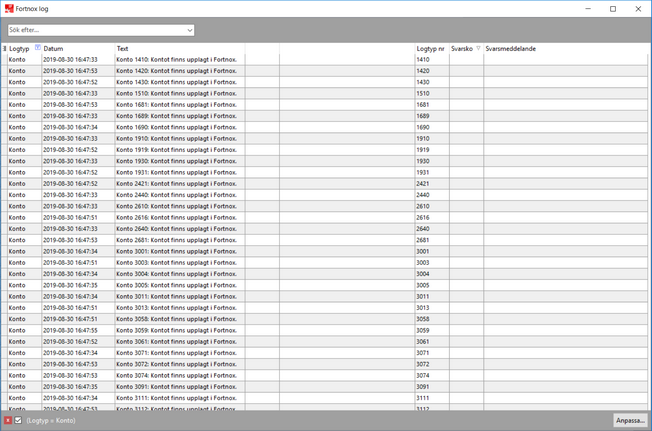Click Logtyp cell in the Konto 3091 row

coord(25,387)
